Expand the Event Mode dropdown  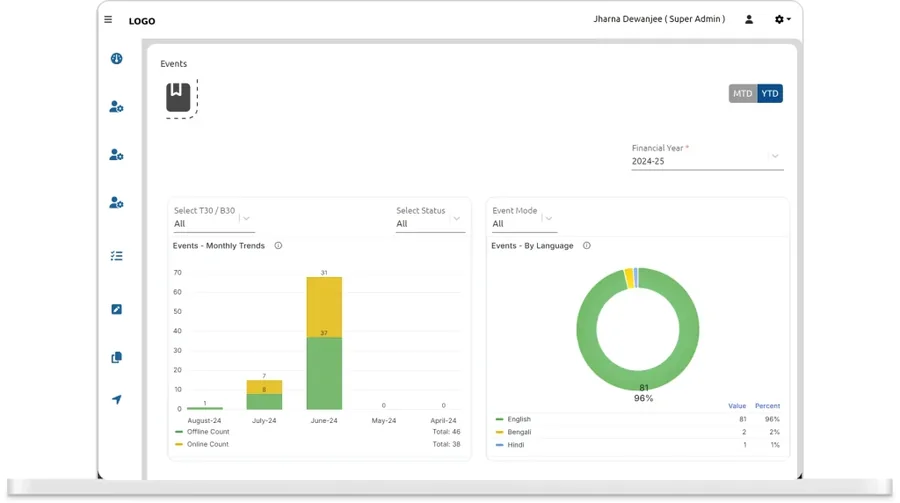[x=524, y=218]
